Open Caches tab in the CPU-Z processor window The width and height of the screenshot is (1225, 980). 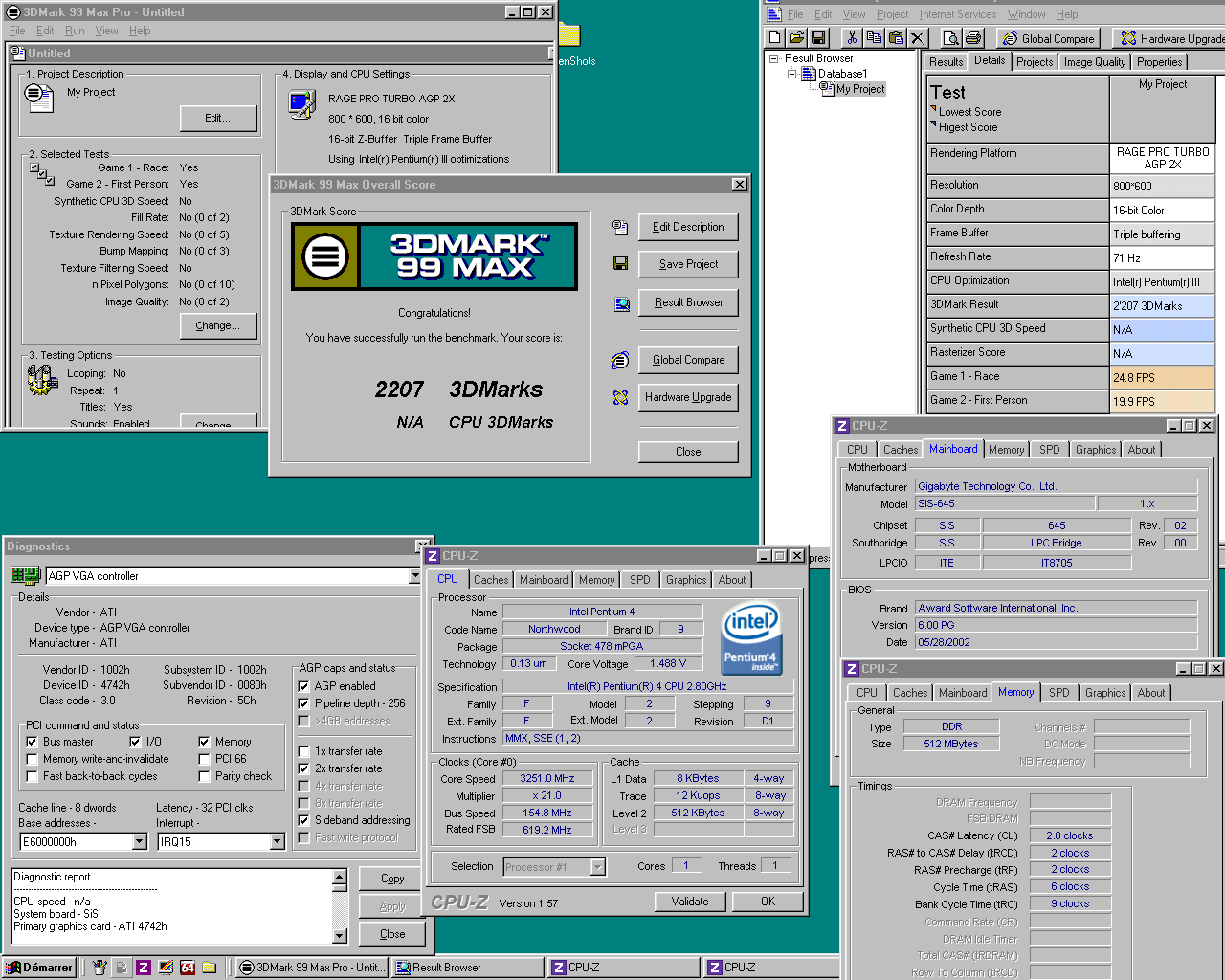point(491,580)
